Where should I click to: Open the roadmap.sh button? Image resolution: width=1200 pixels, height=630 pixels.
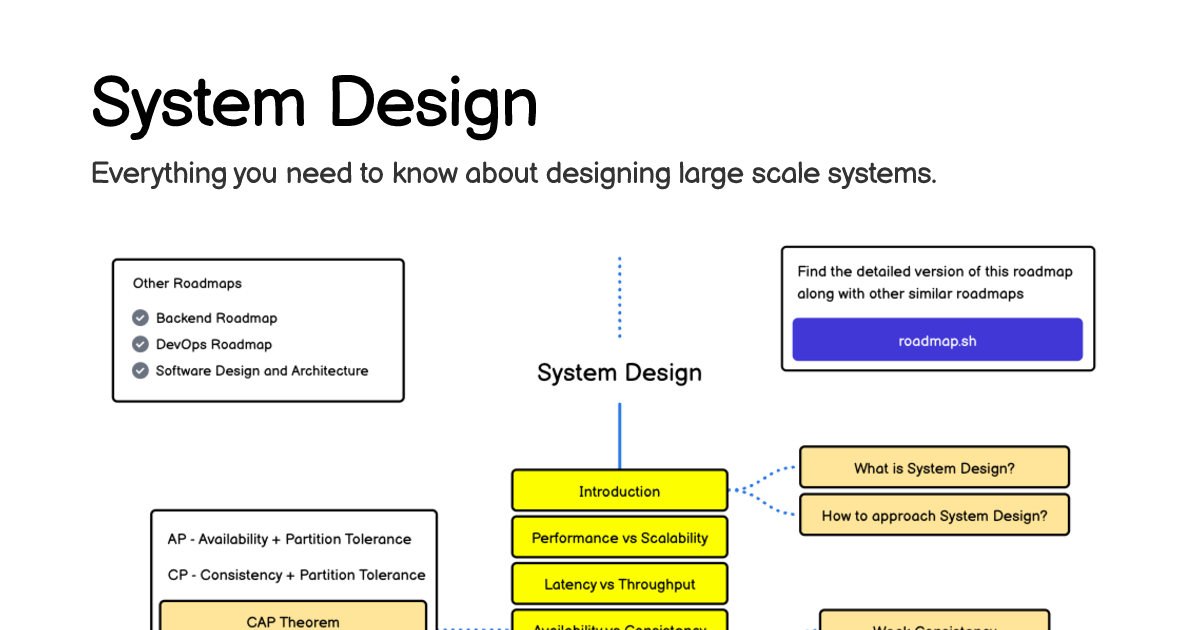[937, 339]
